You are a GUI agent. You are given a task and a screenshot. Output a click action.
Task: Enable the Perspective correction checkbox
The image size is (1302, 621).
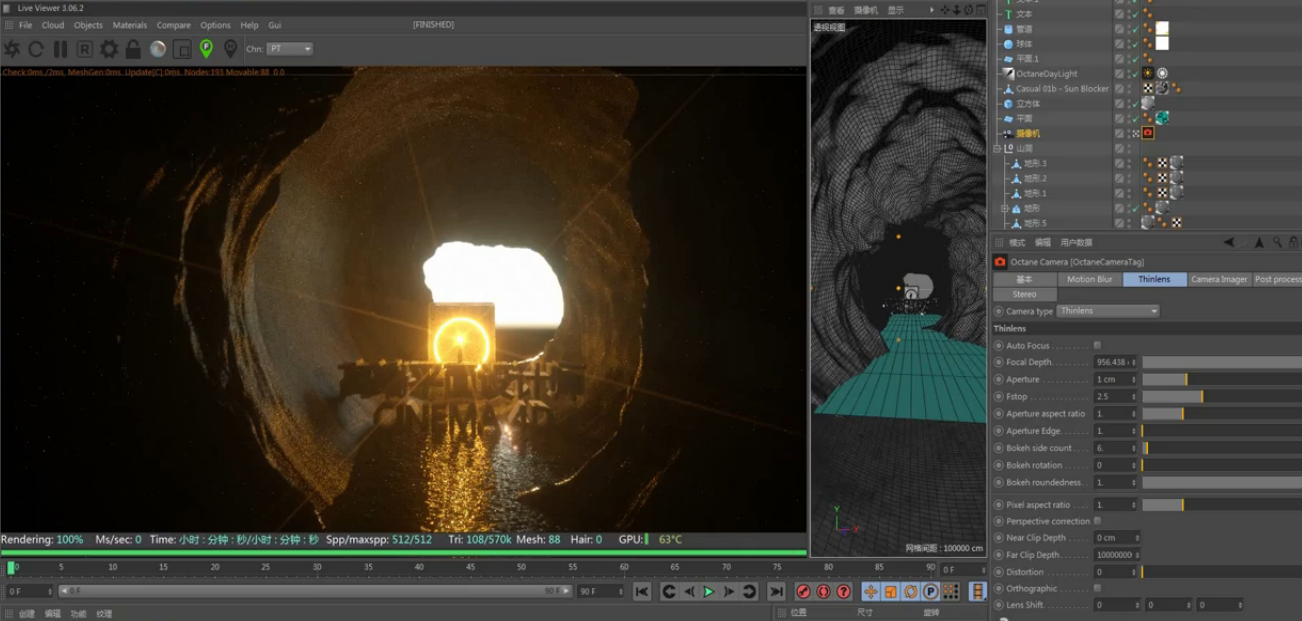(x=1097, y=521)
